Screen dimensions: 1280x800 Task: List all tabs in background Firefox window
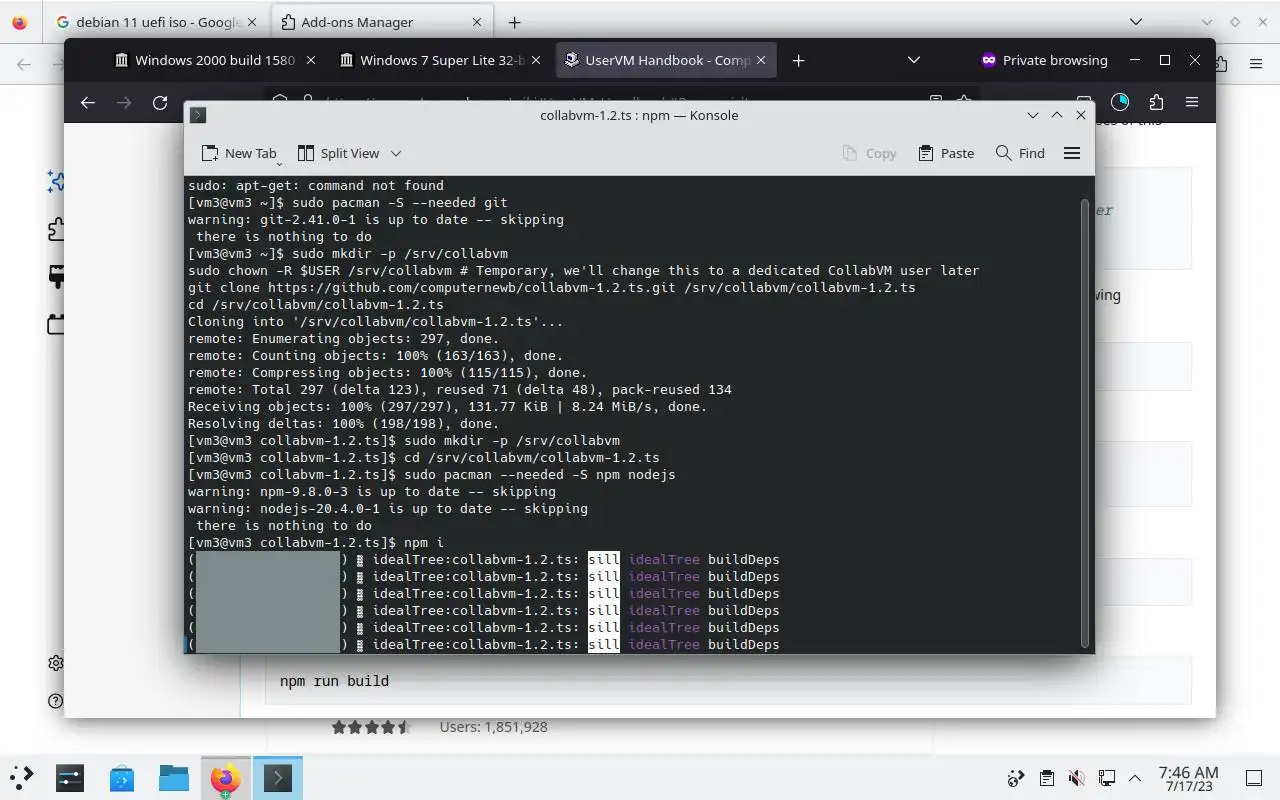[x=1136, y=22]
